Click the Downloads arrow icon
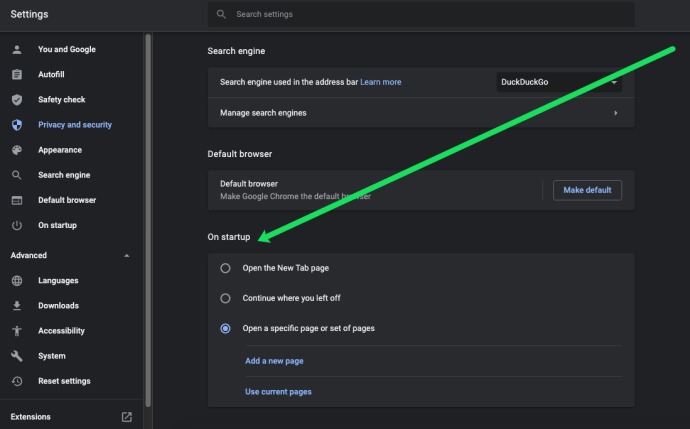This screenshot has height=429, width=690. click(x=17, y=306)
